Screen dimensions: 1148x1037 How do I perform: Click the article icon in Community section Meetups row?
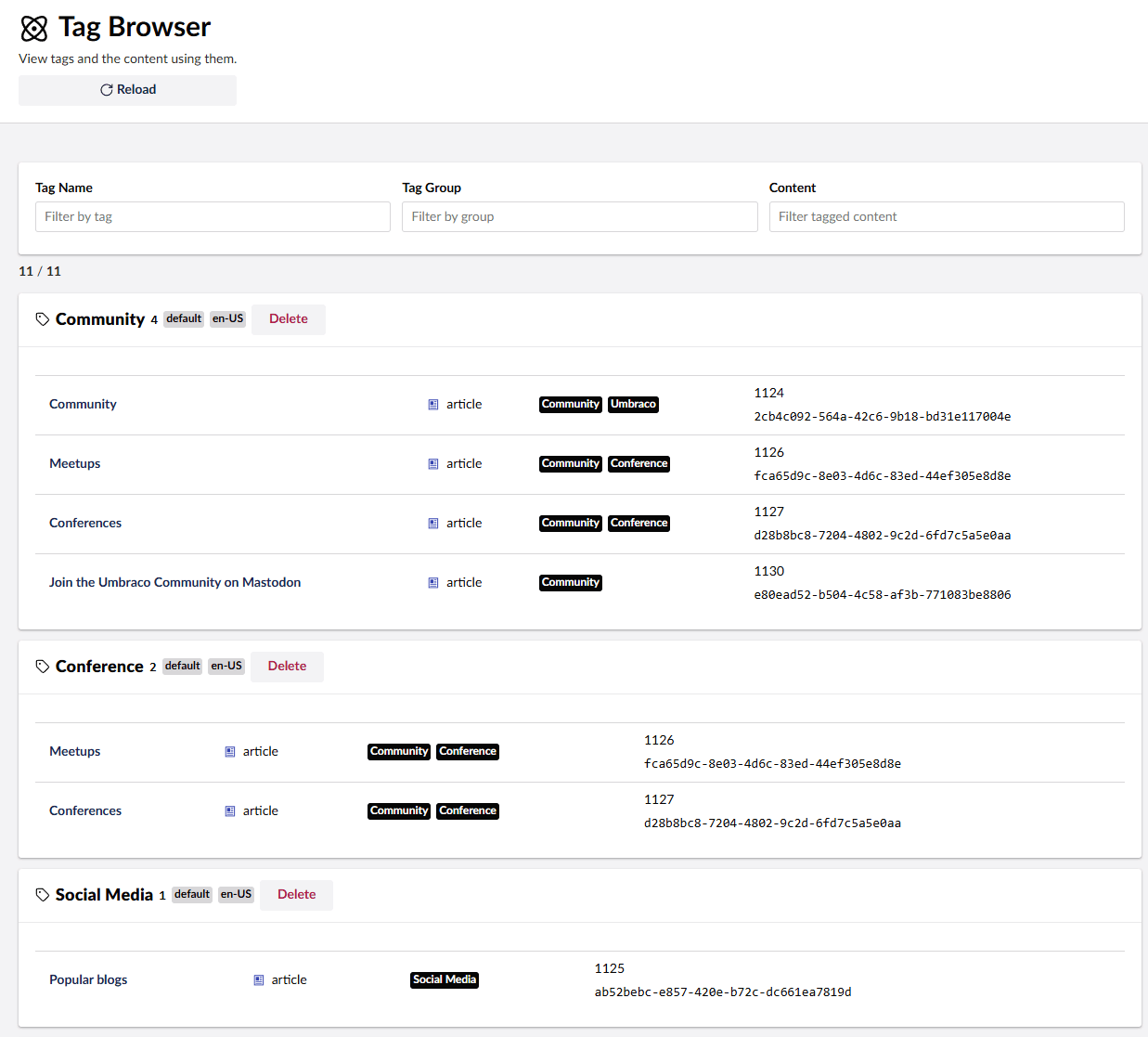pyautogui.click(x=433, y=464)
